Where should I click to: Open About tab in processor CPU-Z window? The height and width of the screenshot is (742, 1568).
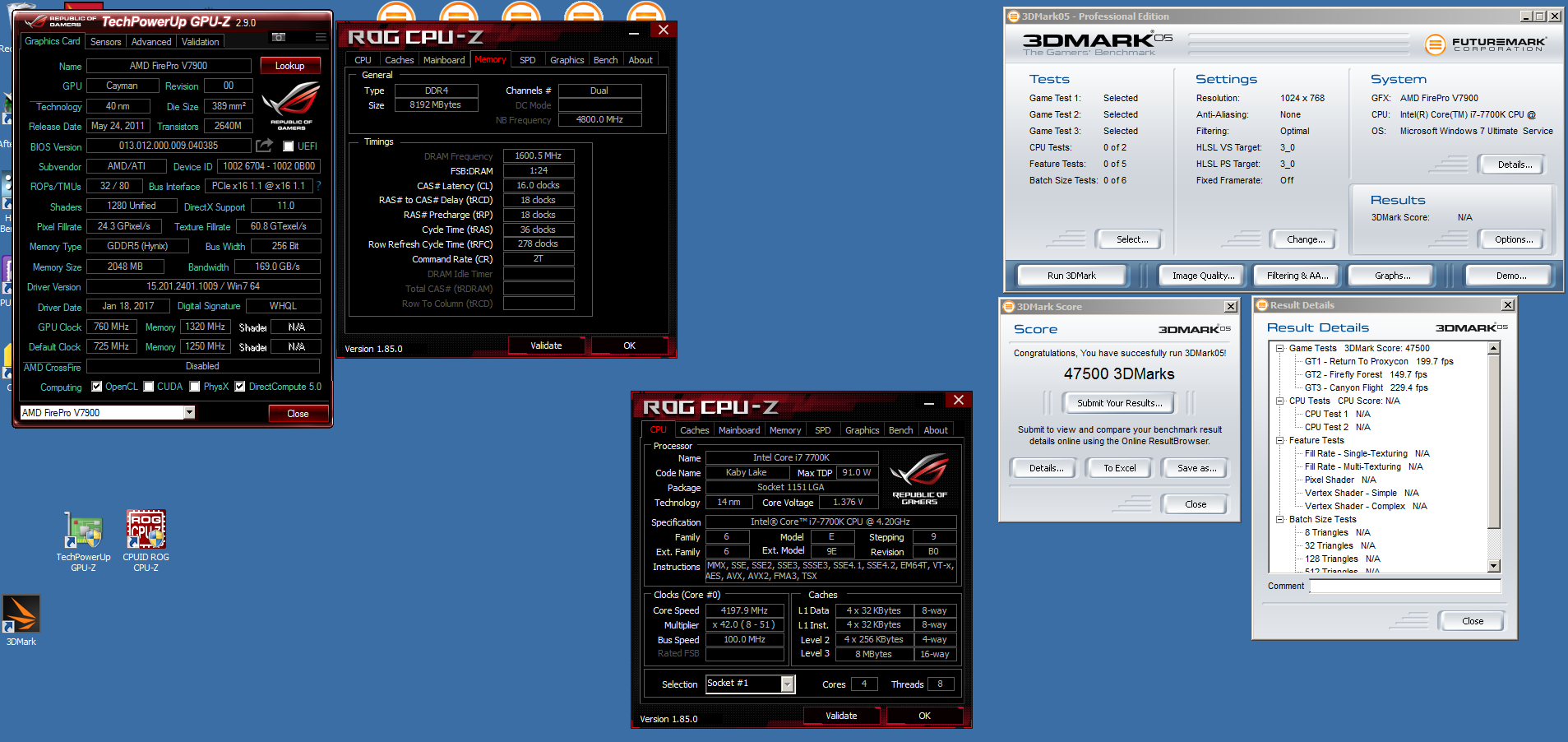936,430
